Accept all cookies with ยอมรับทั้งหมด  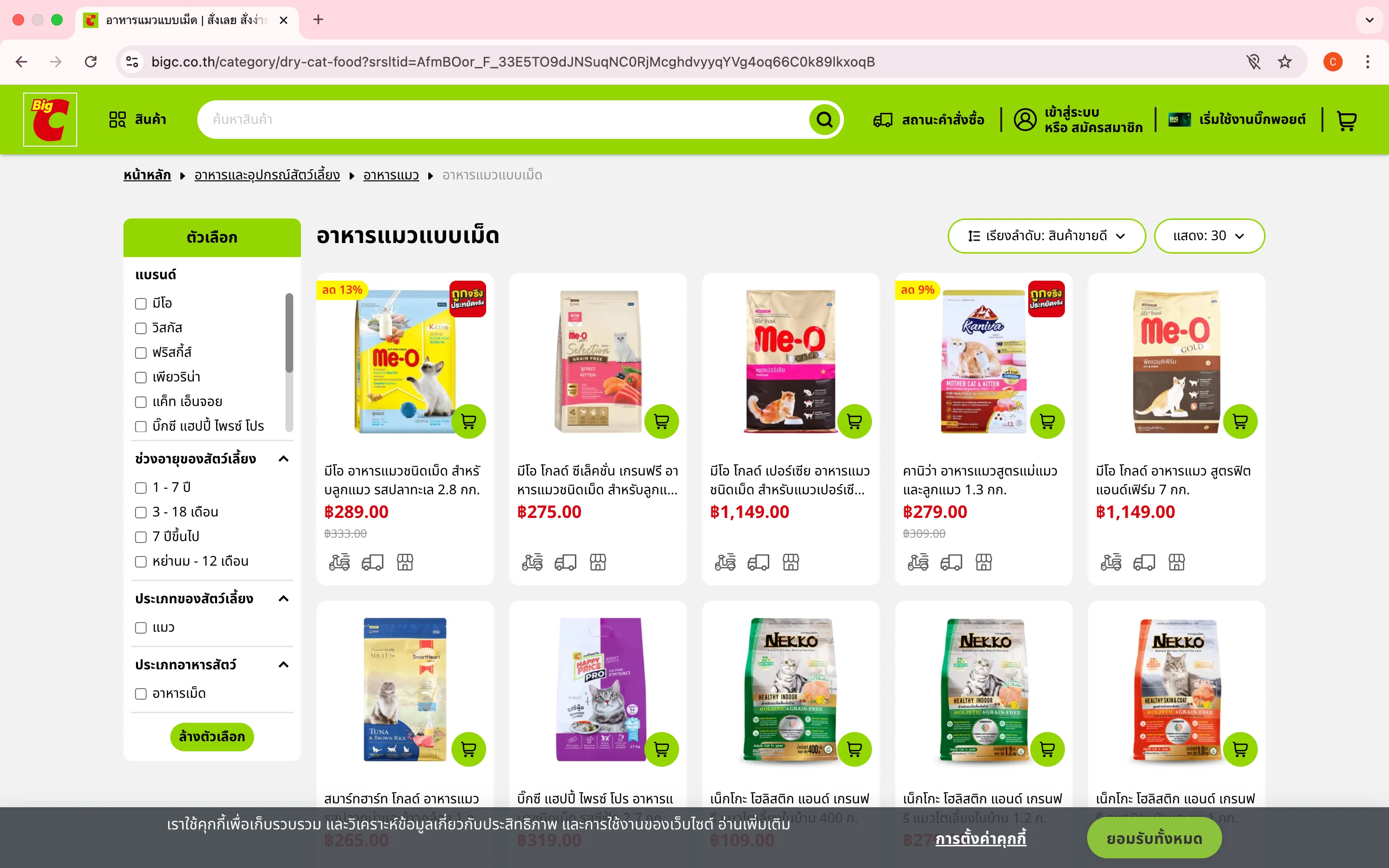(1154, 838)
